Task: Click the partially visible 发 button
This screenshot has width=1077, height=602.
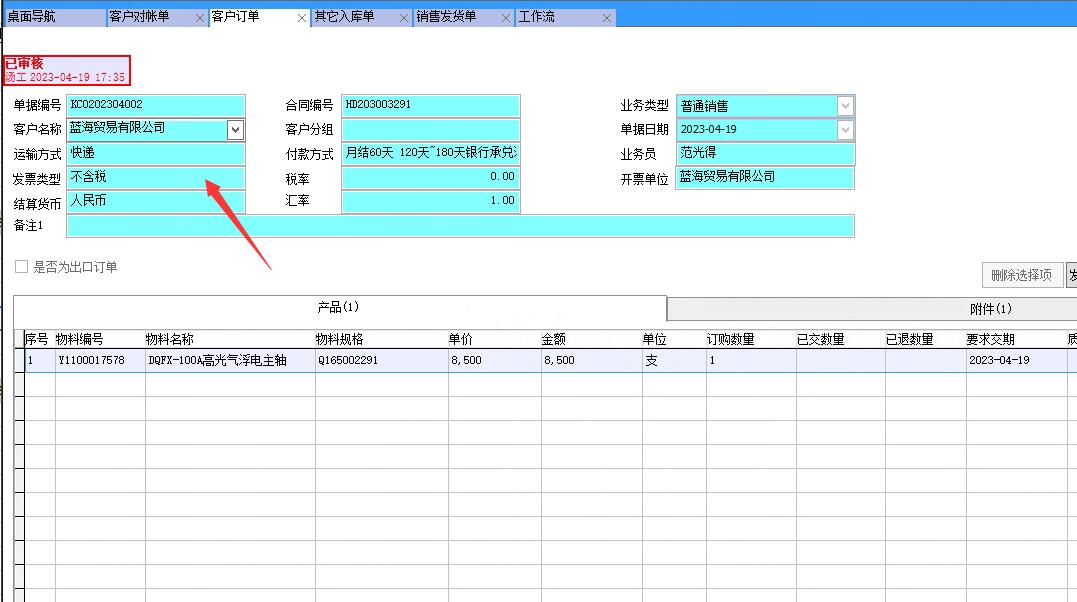Action: 1071,275
